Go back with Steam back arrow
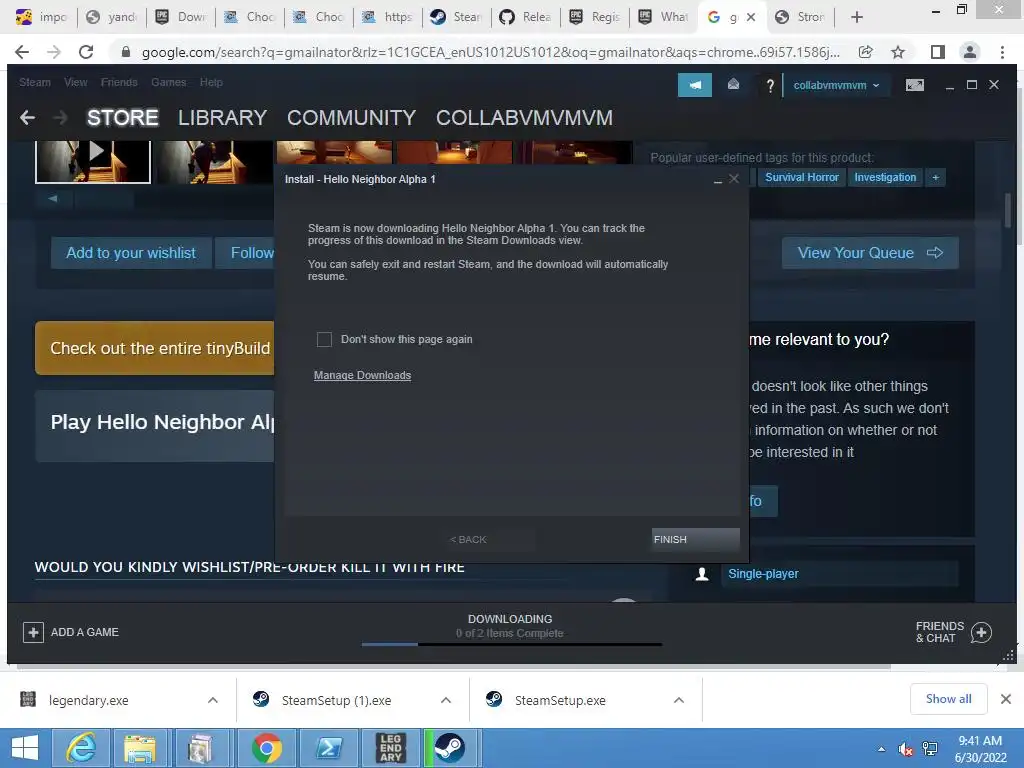 tap(27, 118)
